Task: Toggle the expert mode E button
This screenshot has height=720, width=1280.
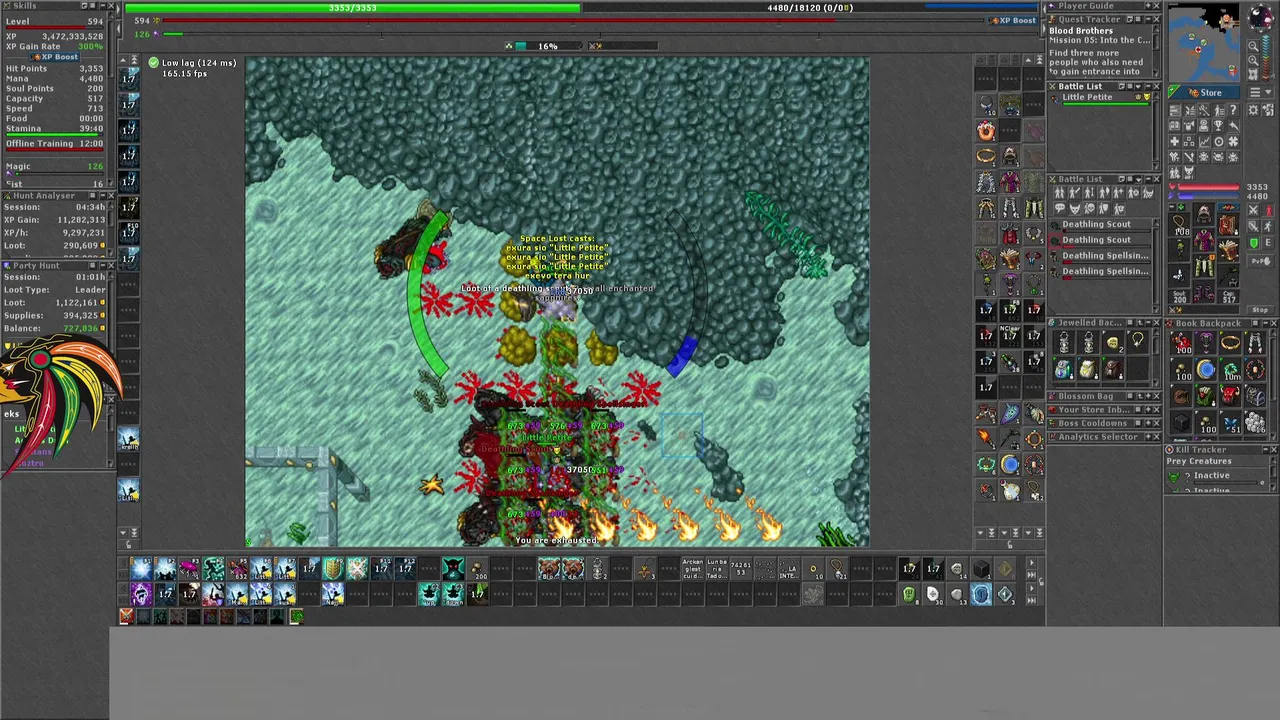Action: (x=1268, y=243)
